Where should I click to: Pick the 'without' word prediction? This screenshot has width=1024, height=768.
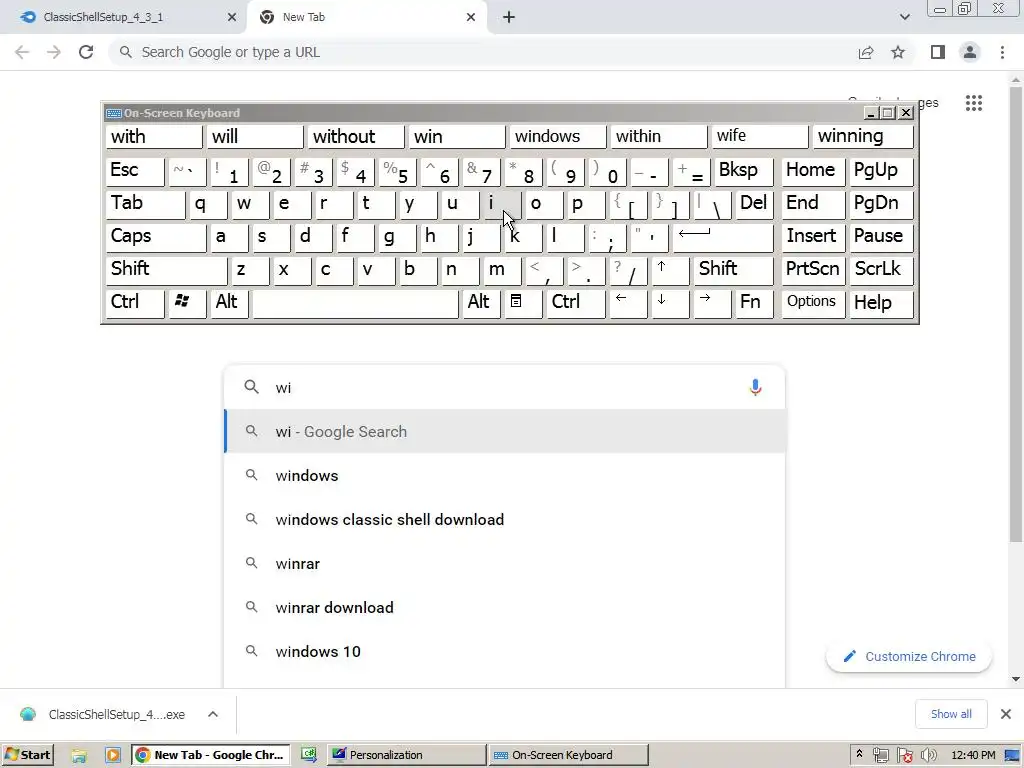tap(356, 136)
